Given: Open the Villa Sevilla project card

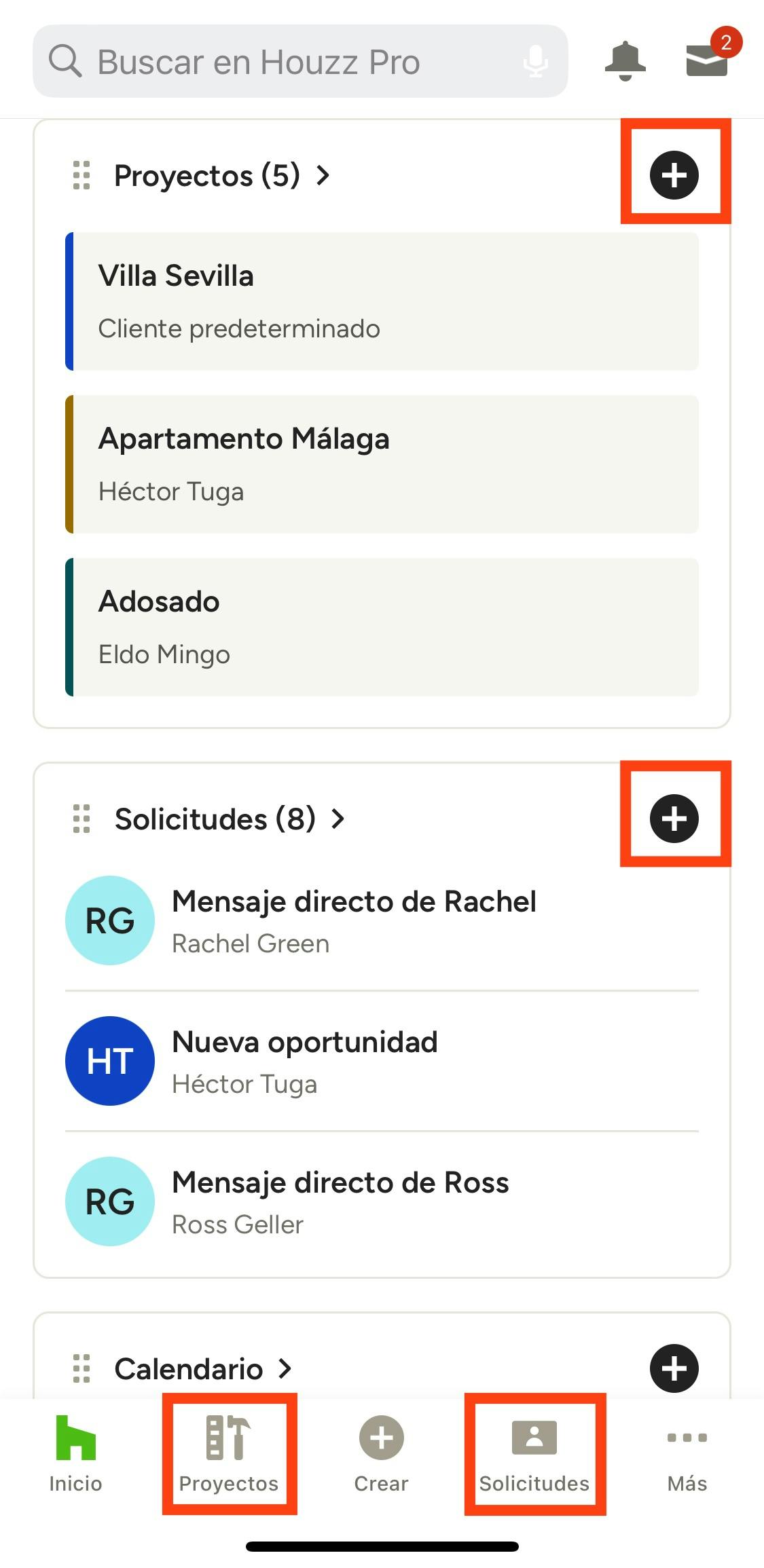Looking at the screenshot, I should pos(382,301).
